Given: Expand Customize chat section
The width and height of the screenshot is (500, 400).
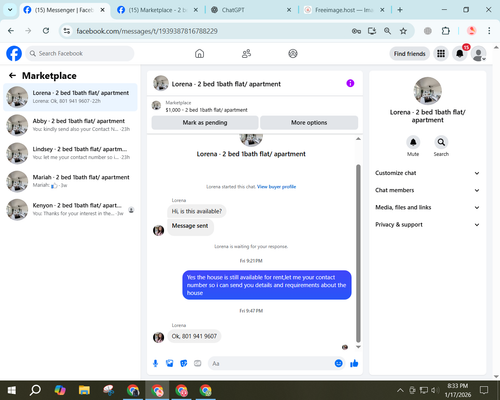Looking at the screenshot, I should click(x=427, y=173).
